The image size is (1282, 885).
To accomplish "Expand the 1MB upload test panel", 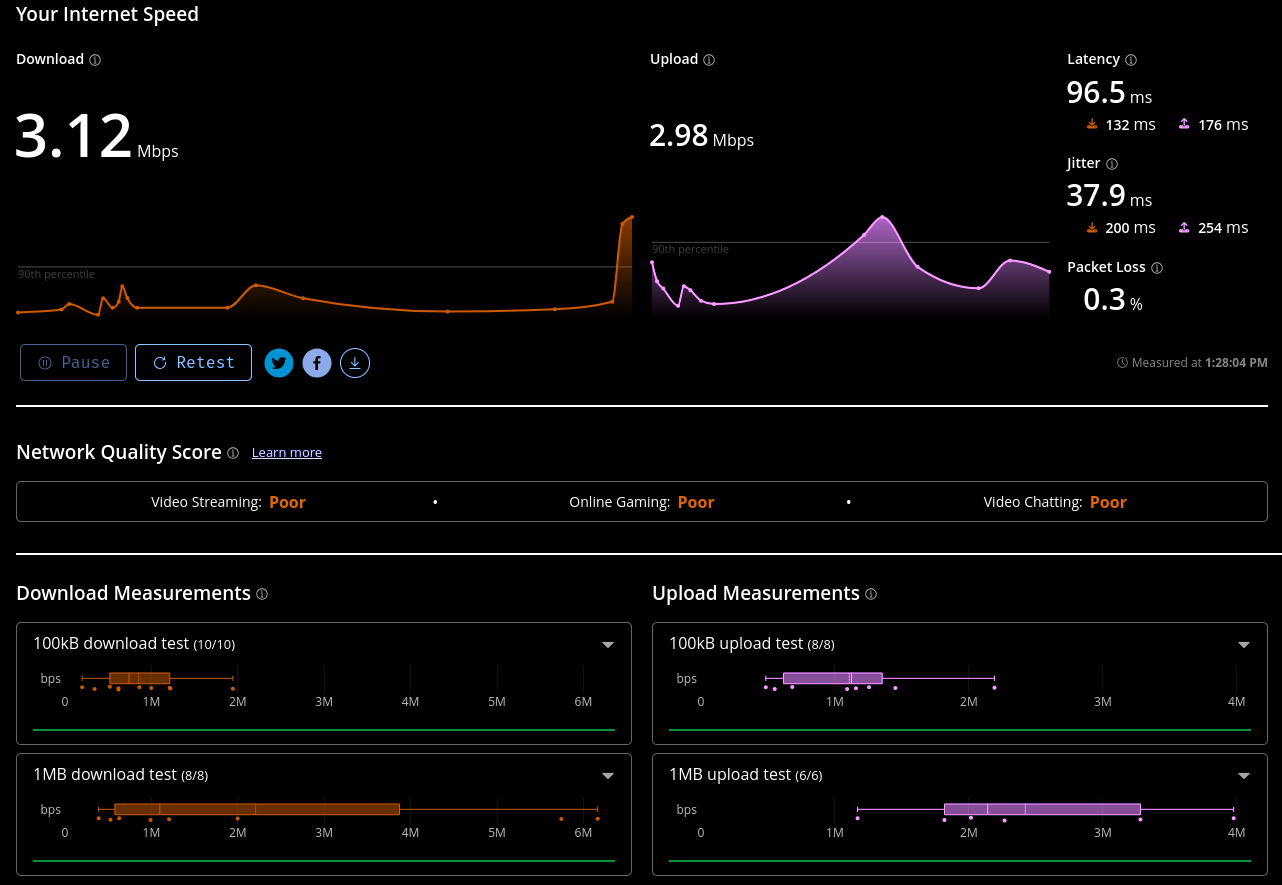I will (x=1244, y=776).
